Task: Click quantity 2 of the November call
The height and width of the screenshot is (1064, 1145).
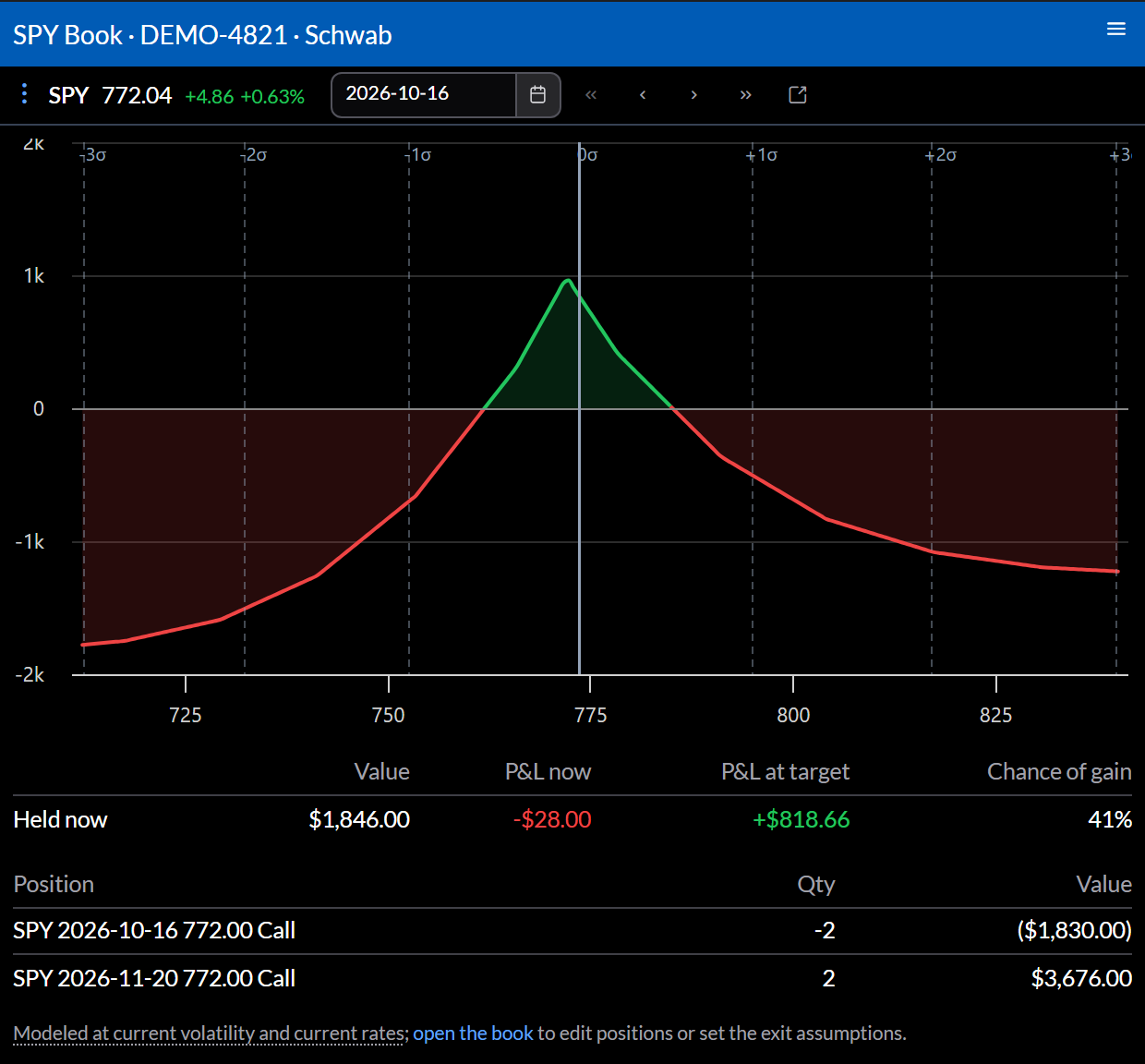Action: pos(828,978)
